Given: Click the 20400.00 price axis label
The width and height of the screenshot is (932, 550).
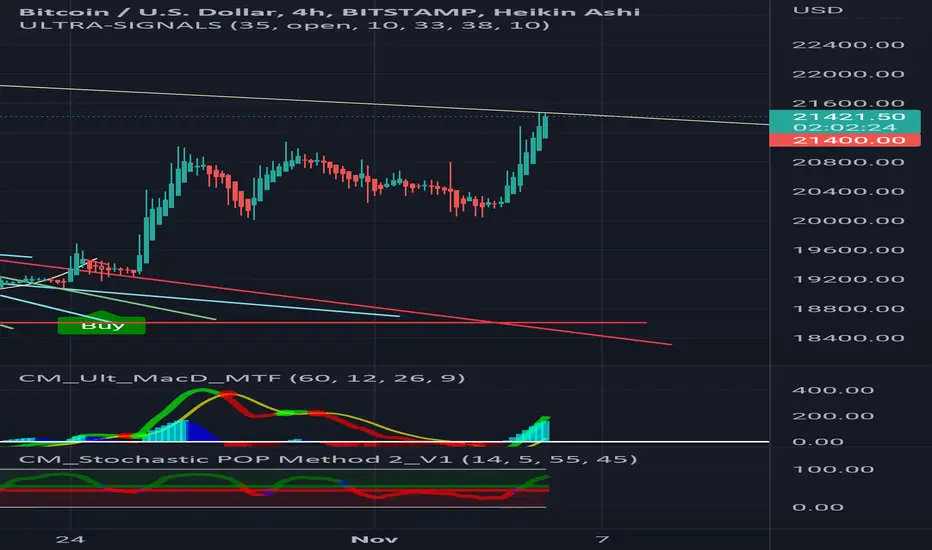Looking at the screenshot, I should point(849,191).
